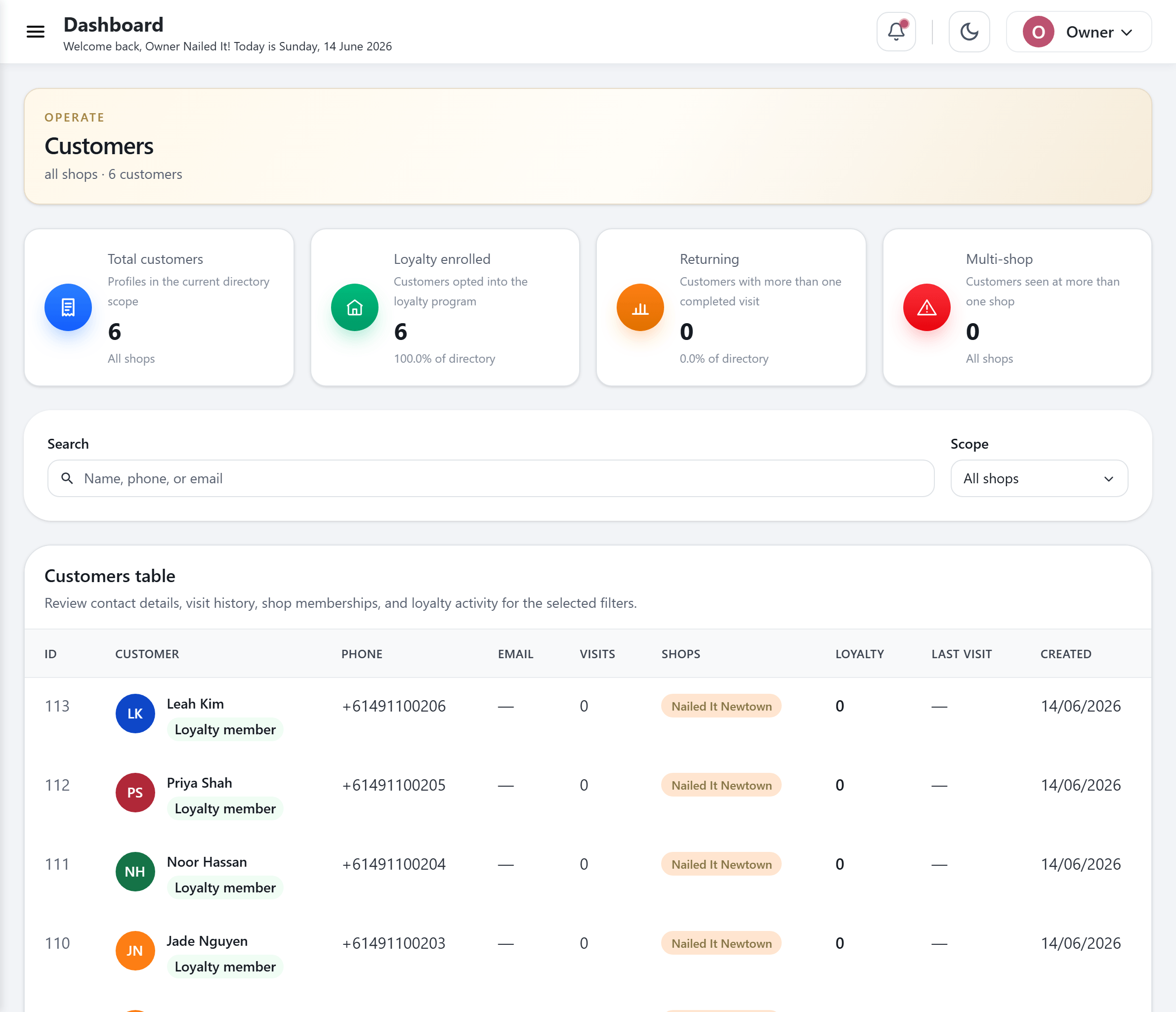Select phone number +61491100203
1176x1012 pixels.
394,943
